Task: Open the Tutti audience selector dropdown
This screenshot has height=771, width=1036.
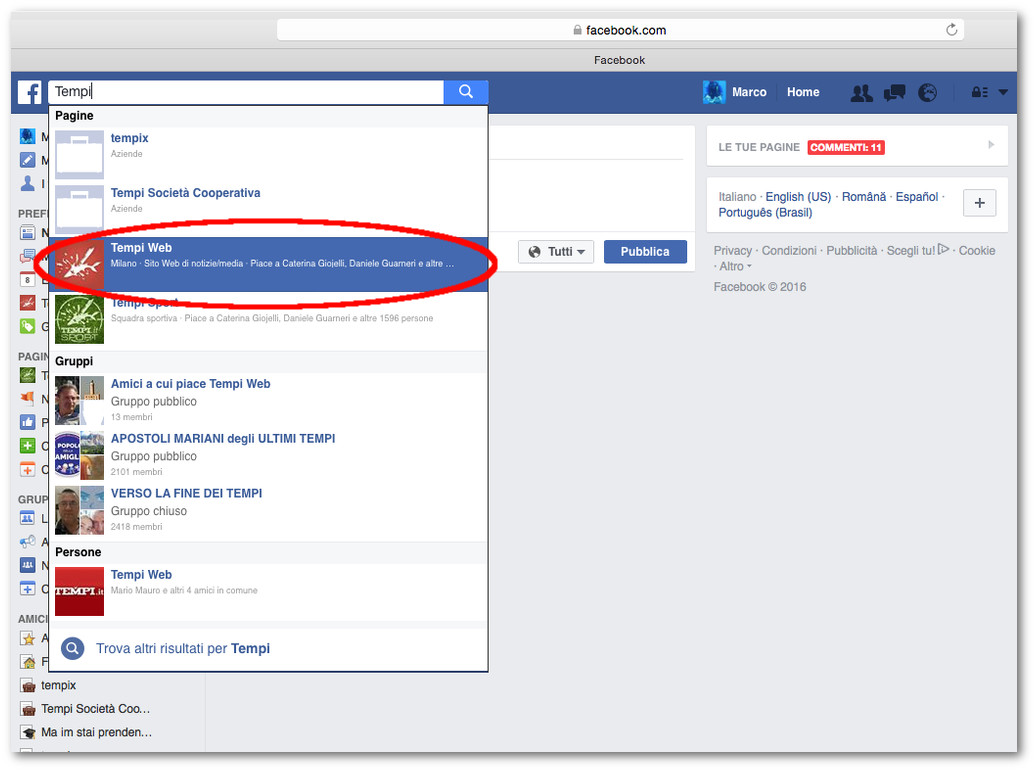Action: coord(556,251)
